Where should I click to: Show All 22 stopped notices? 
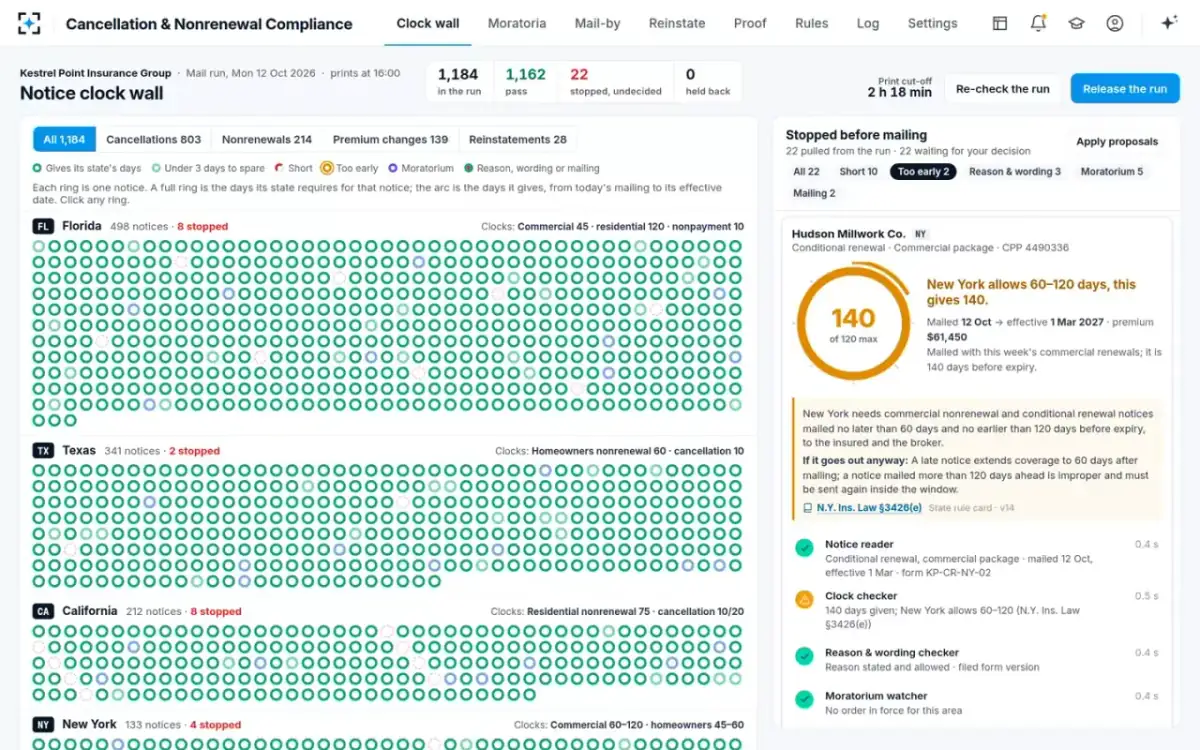pyautogui.click(x=807, y=172)
